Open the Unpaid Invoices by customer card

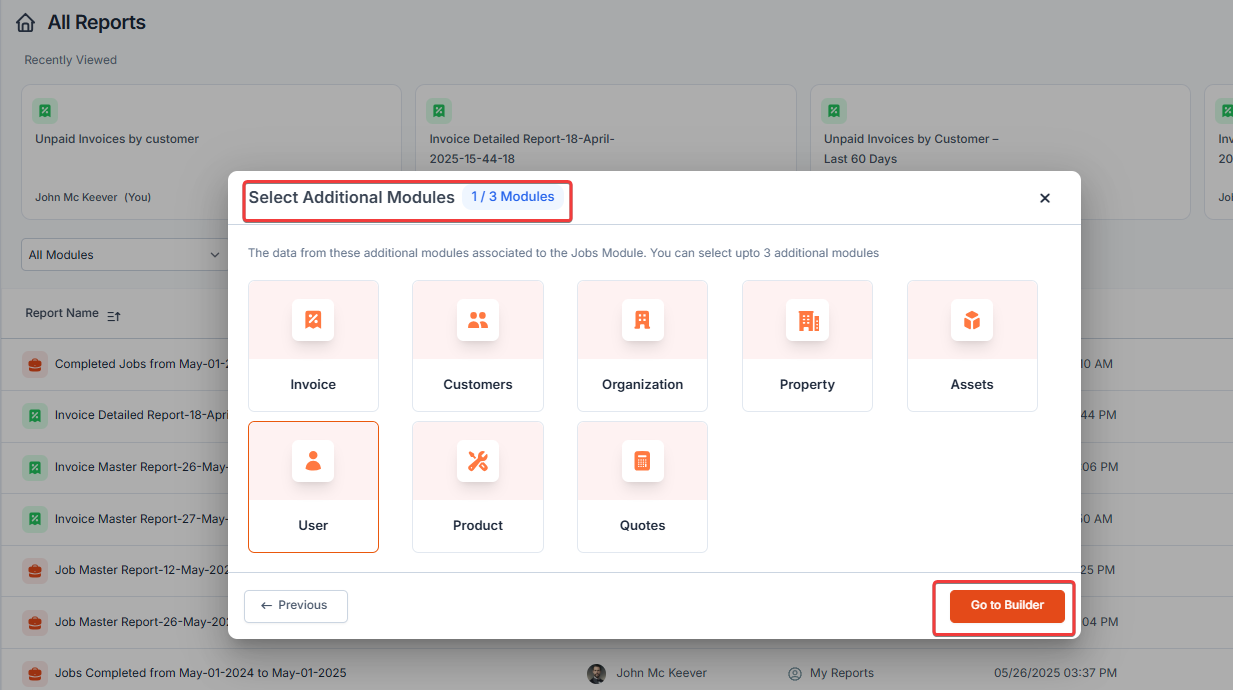click(211, 152)
